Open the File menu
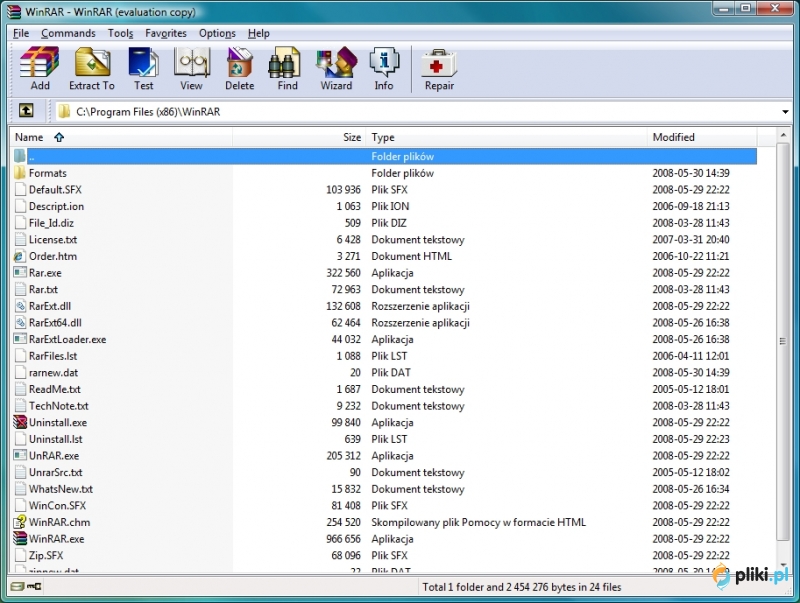The image size is (800, 603). point(21,33)
